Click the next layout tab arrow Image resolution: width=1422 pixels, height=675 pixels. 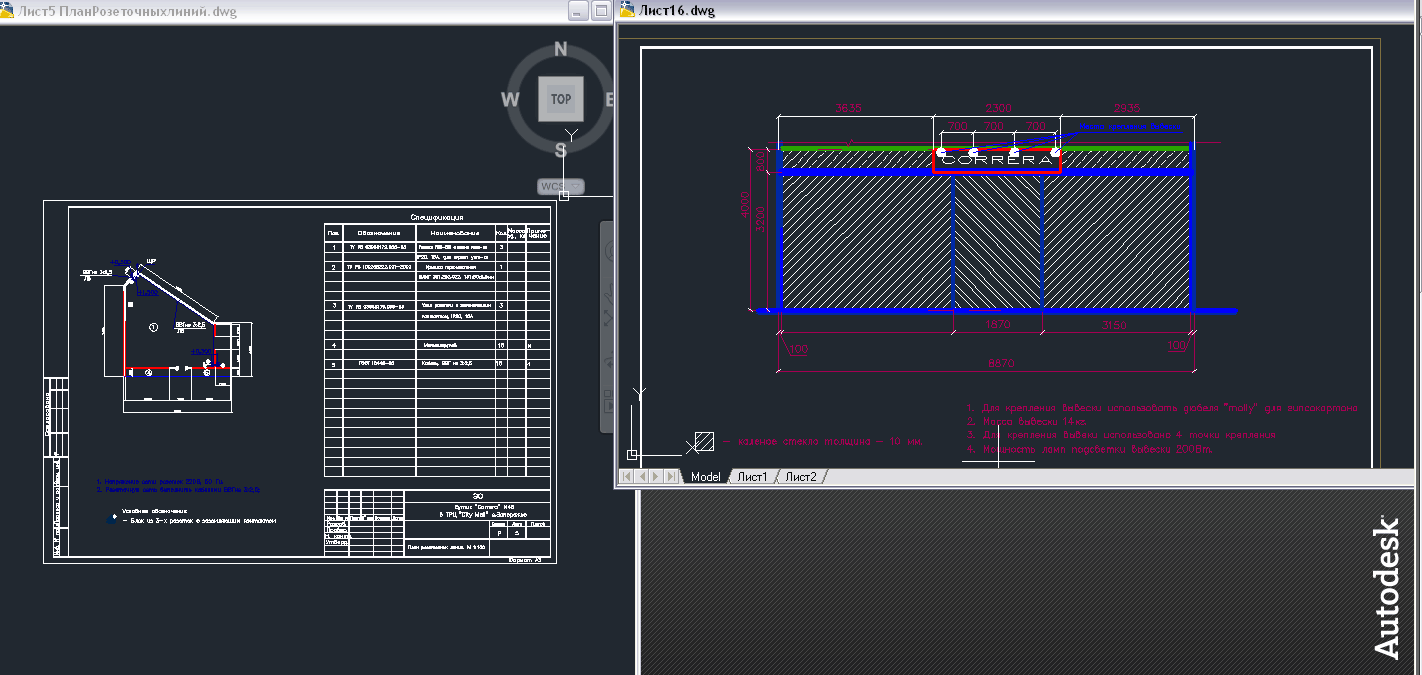[x=656, y=477]
